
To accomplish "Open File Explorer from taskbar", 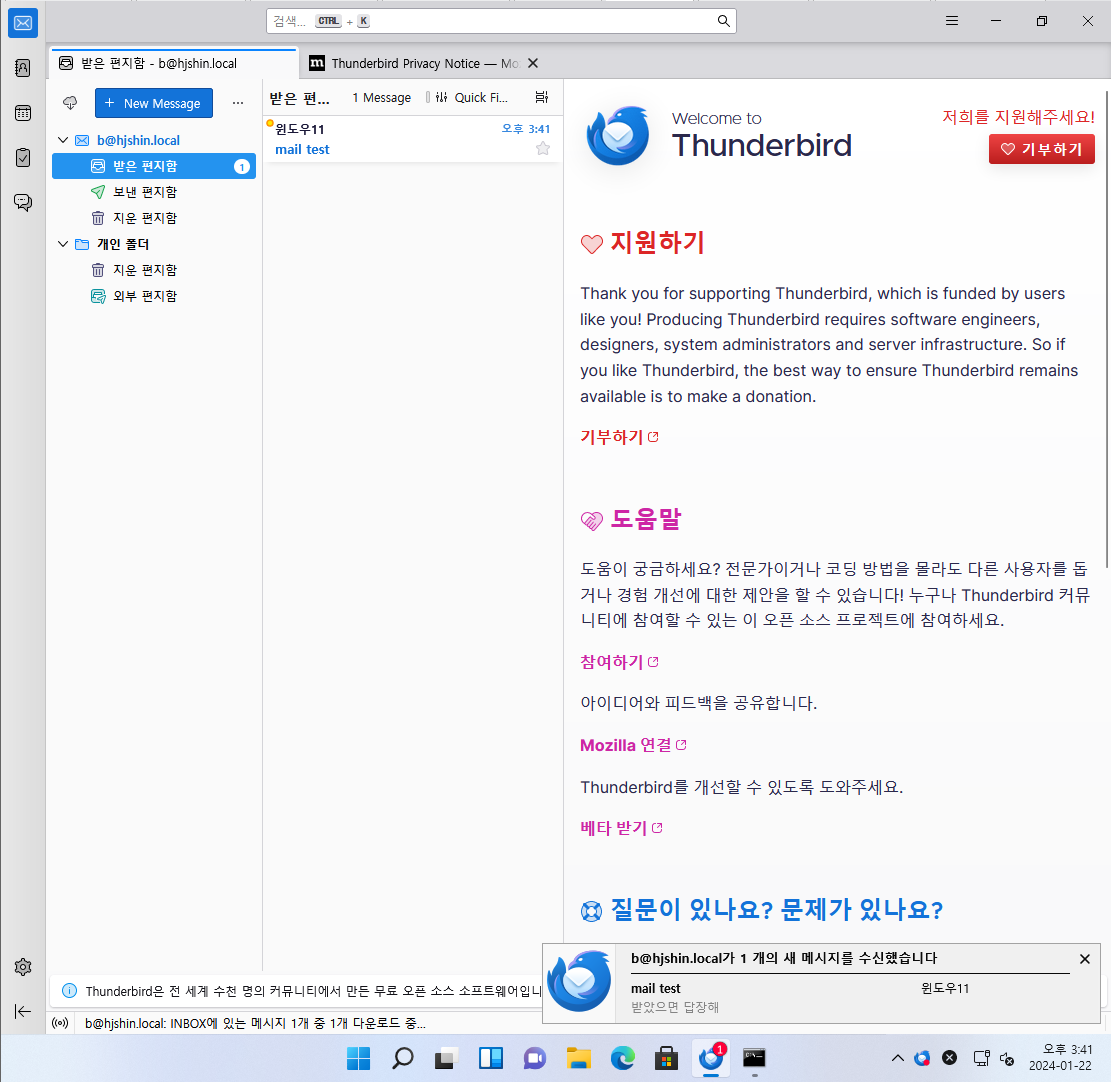I will 579,1059.
